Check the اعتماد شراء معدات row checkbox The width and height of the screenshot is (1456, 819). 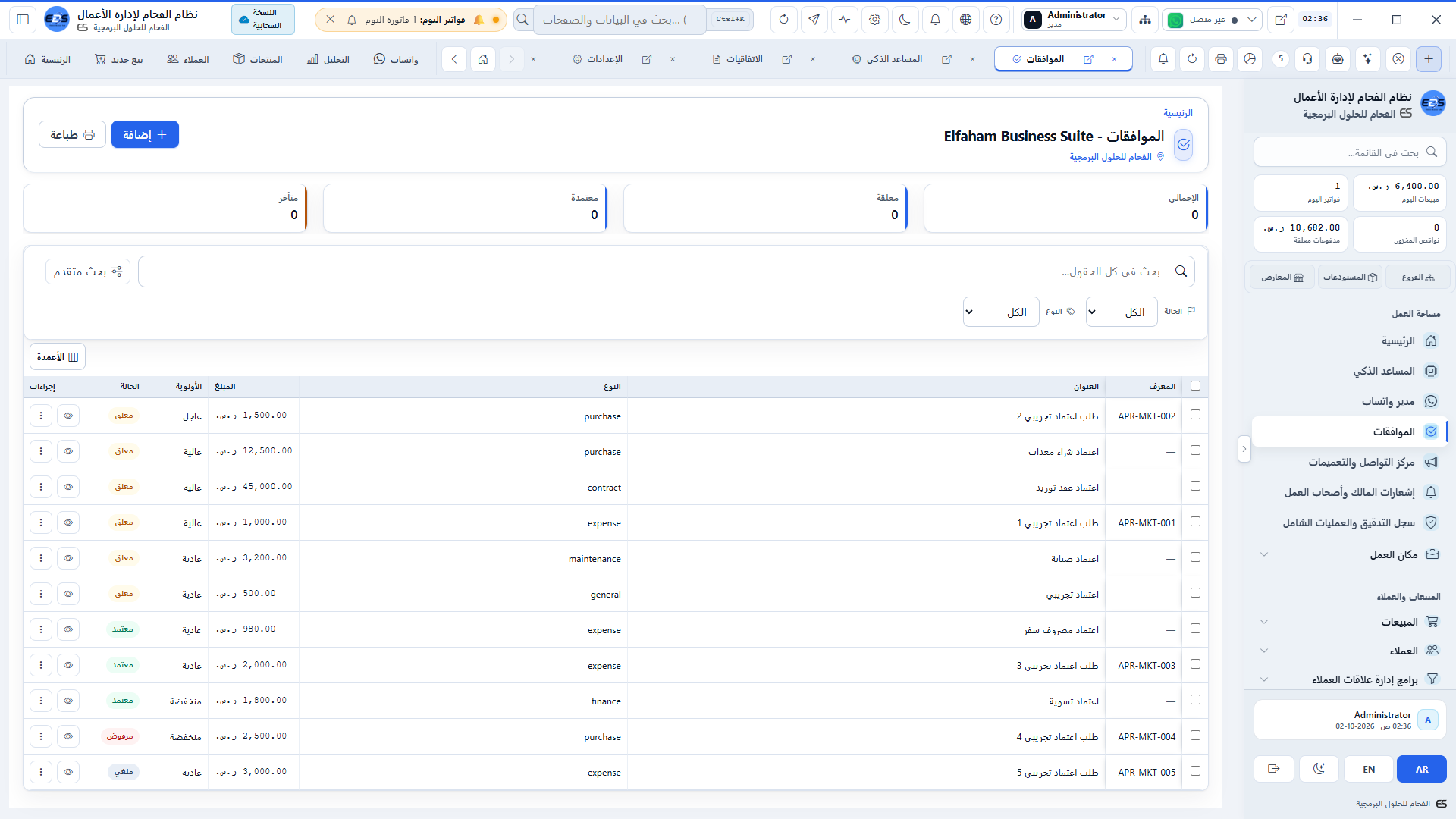1196,450
